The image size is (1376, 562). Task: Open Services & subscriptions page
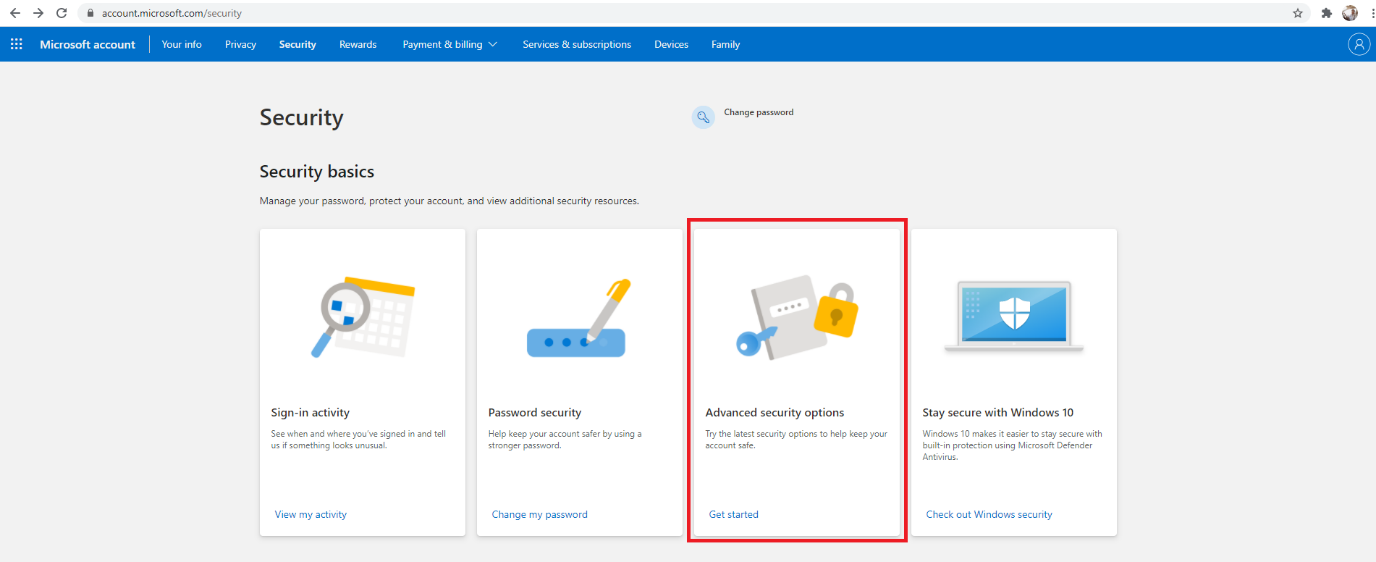tap(576, 44)
